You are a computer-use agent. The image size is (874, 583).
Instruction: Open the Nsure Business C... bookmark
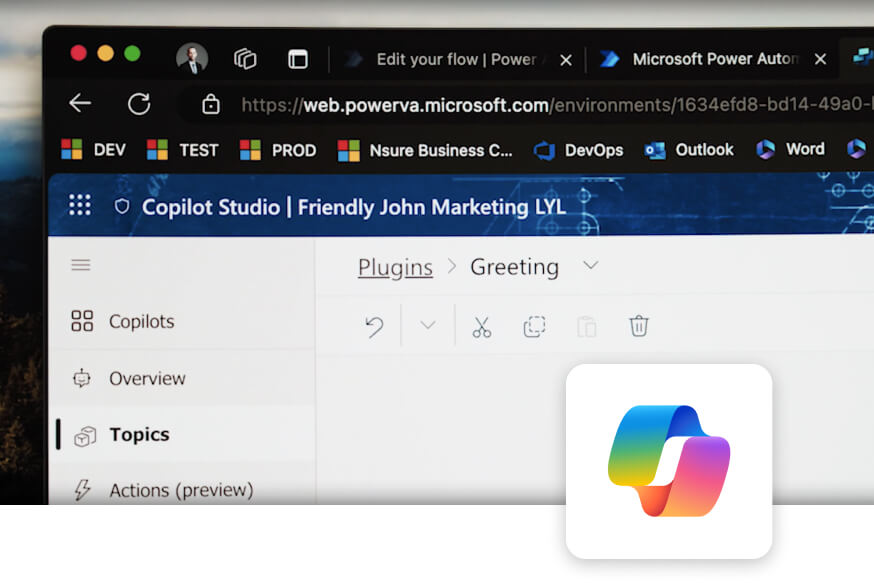425,150
